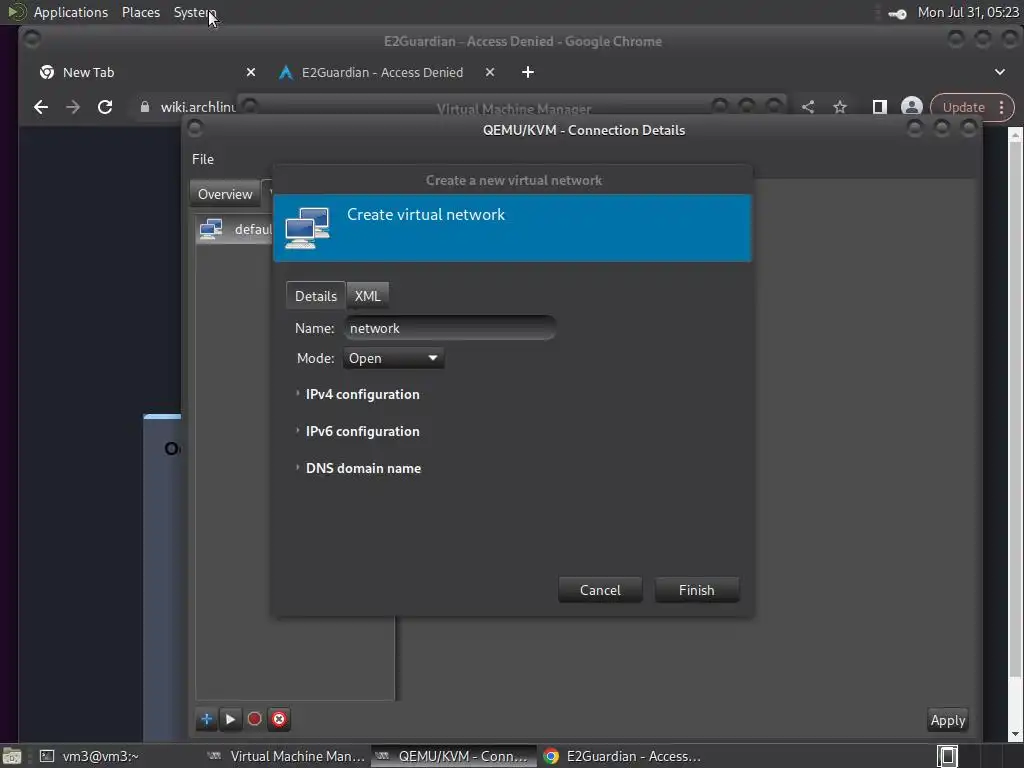This screenshot has width=1024, height=768.
Task: Start the selected network with play icon
Action: click(x=231, y=719)
